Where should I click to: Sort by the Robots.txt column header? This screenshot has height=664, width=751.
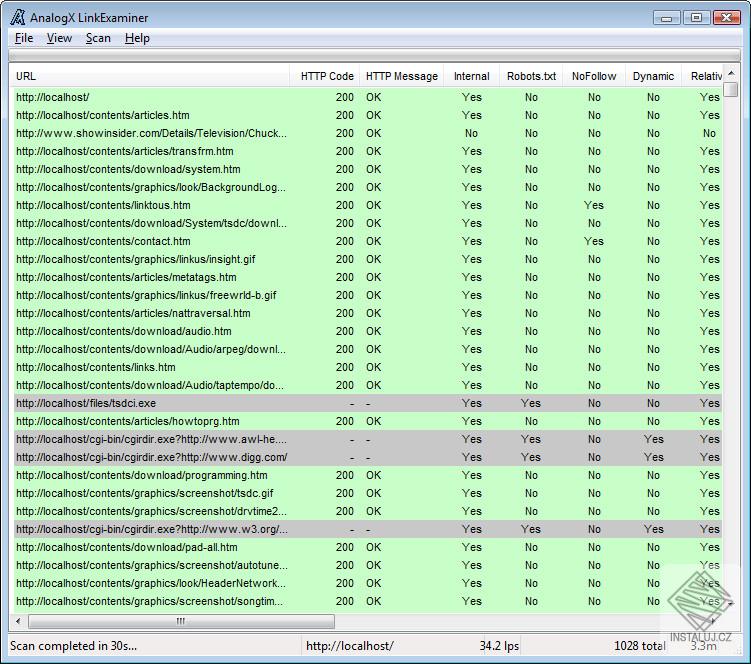pos(532,76)
